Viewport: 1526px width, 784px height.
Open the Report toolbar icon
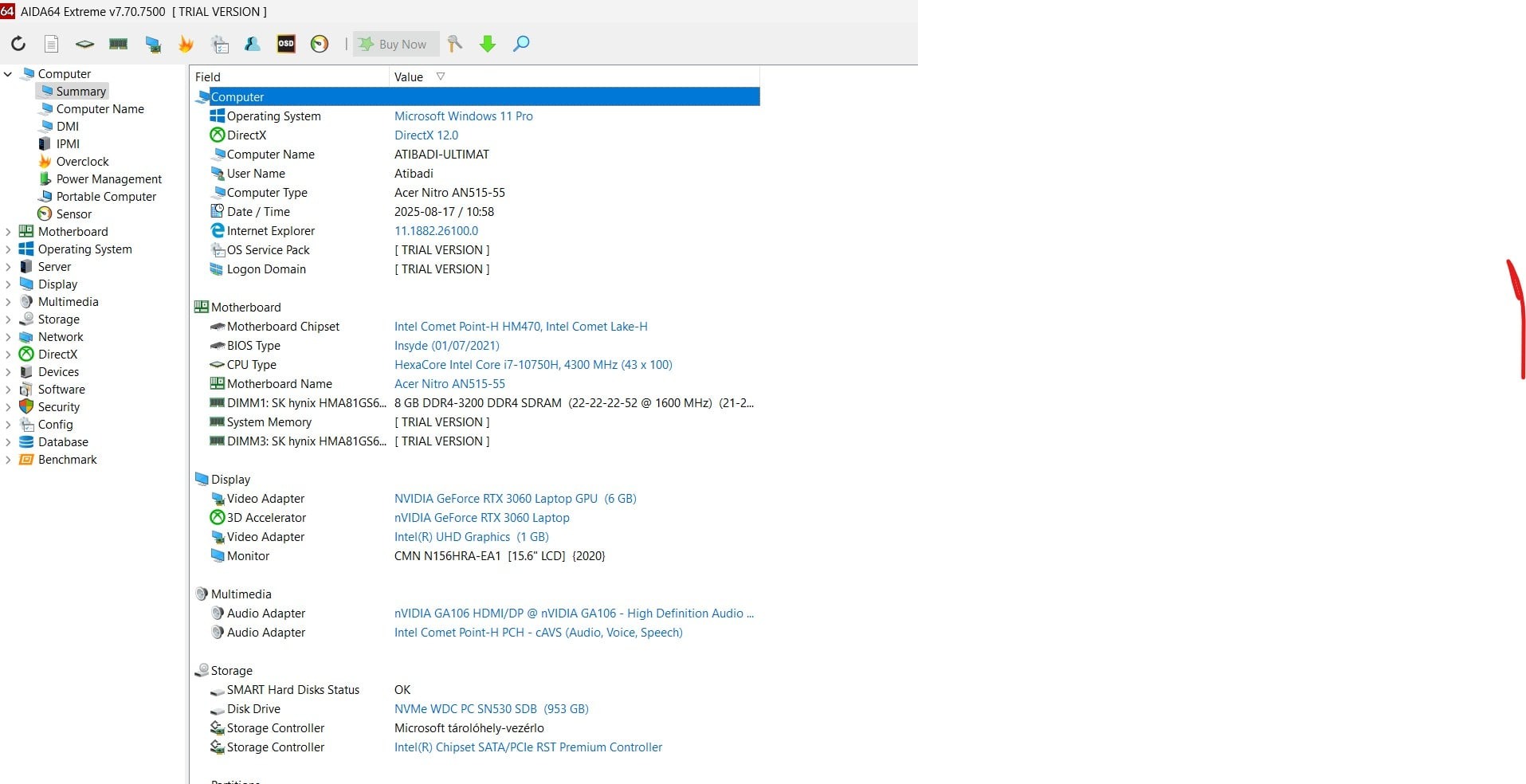point(52,44)
